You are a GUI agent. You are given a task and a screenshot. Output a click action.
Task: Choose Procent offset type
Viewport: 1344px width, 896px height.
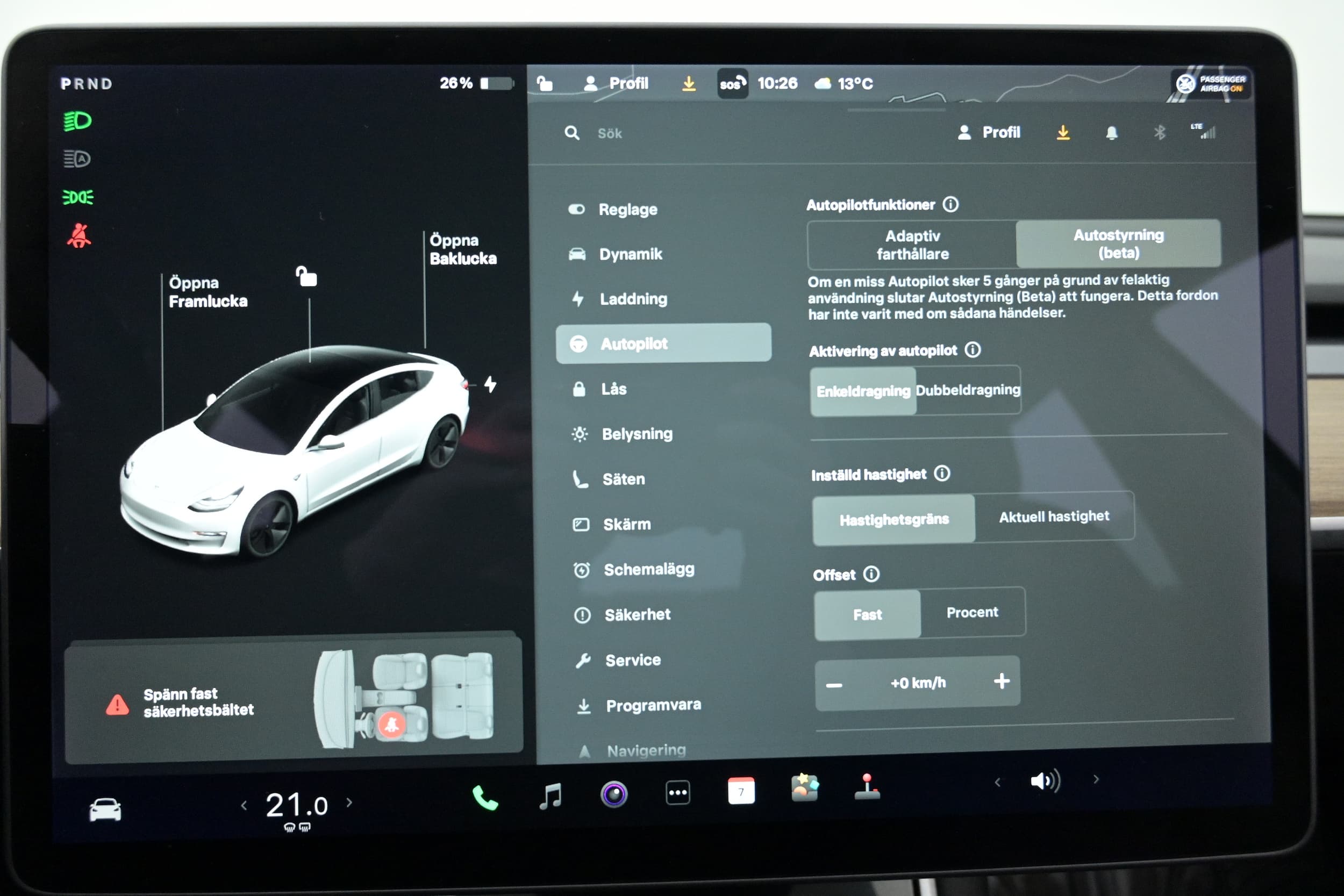972,613
